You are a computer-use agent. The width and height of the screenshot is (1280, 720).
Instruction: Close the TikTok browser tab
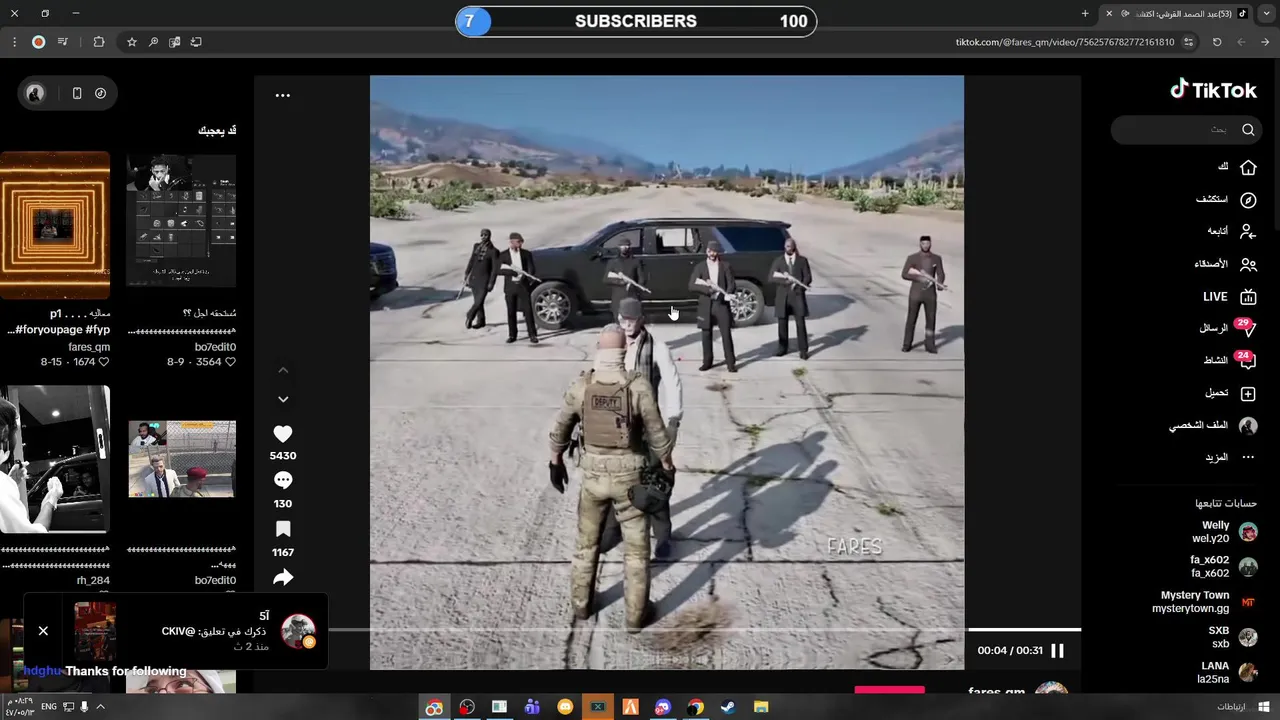click(1109, 13)
